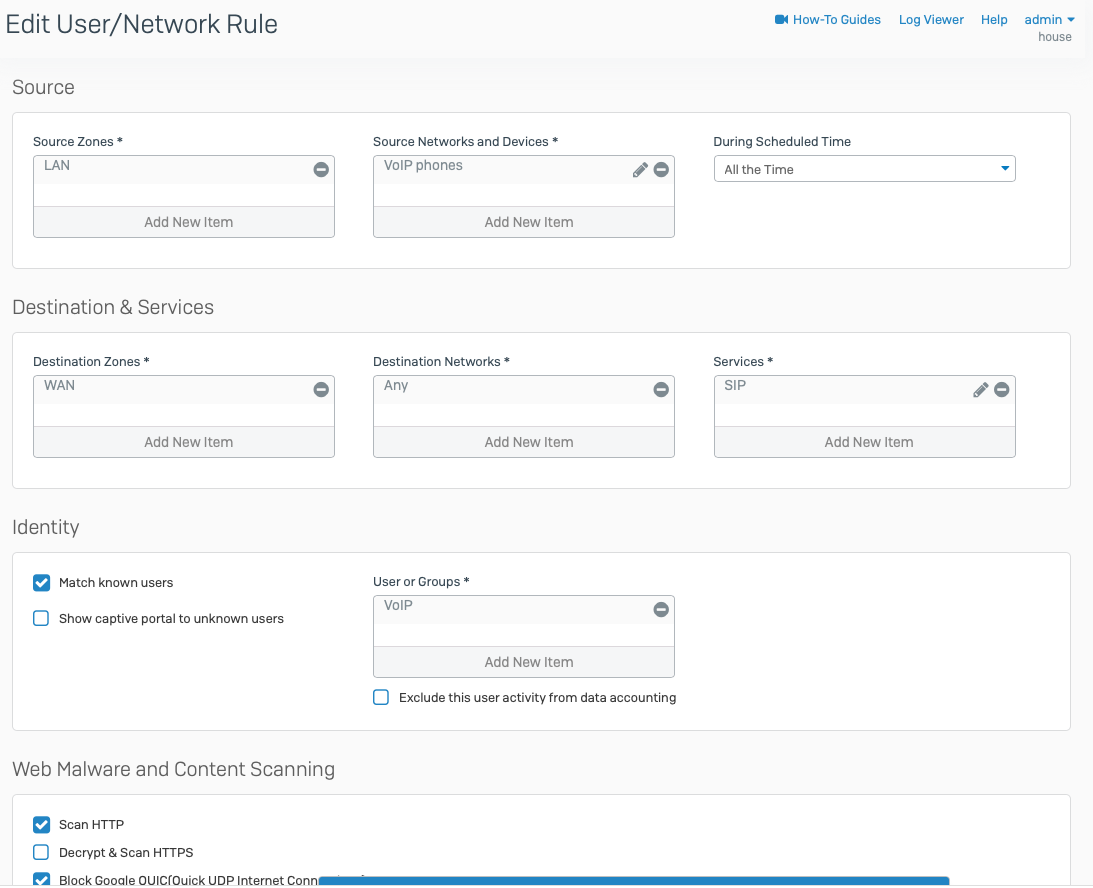This screenshot has width=1093, height=888.
Task: Open the Log Viewer
Action: pyautogui.click(x=931, y=20)
